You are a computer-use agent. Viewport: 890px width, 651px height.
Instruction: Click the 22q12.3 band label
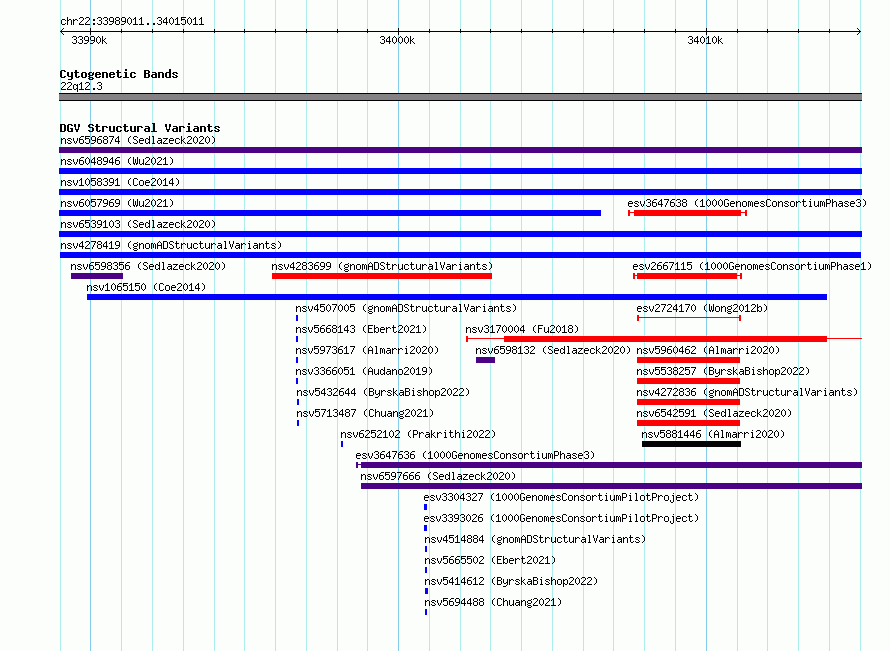click(81, 86)
